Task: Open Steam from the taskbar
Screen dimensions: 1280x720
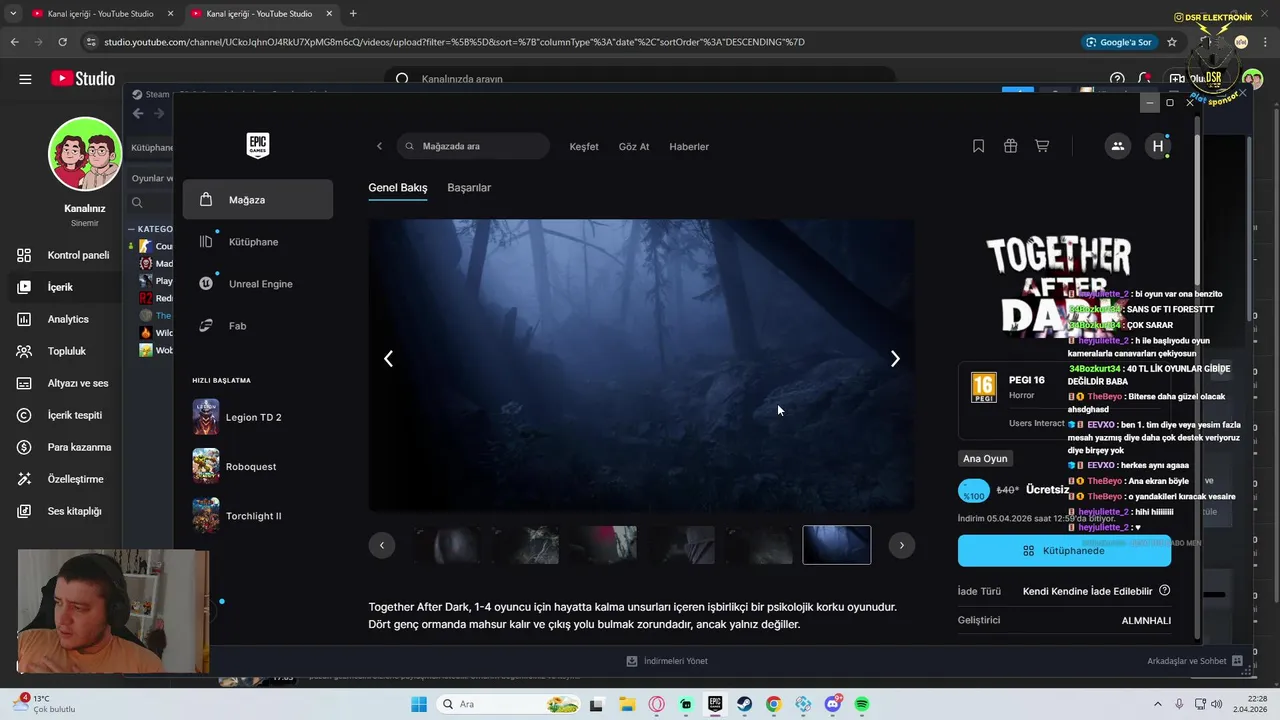Action: [x=744, y=704]
